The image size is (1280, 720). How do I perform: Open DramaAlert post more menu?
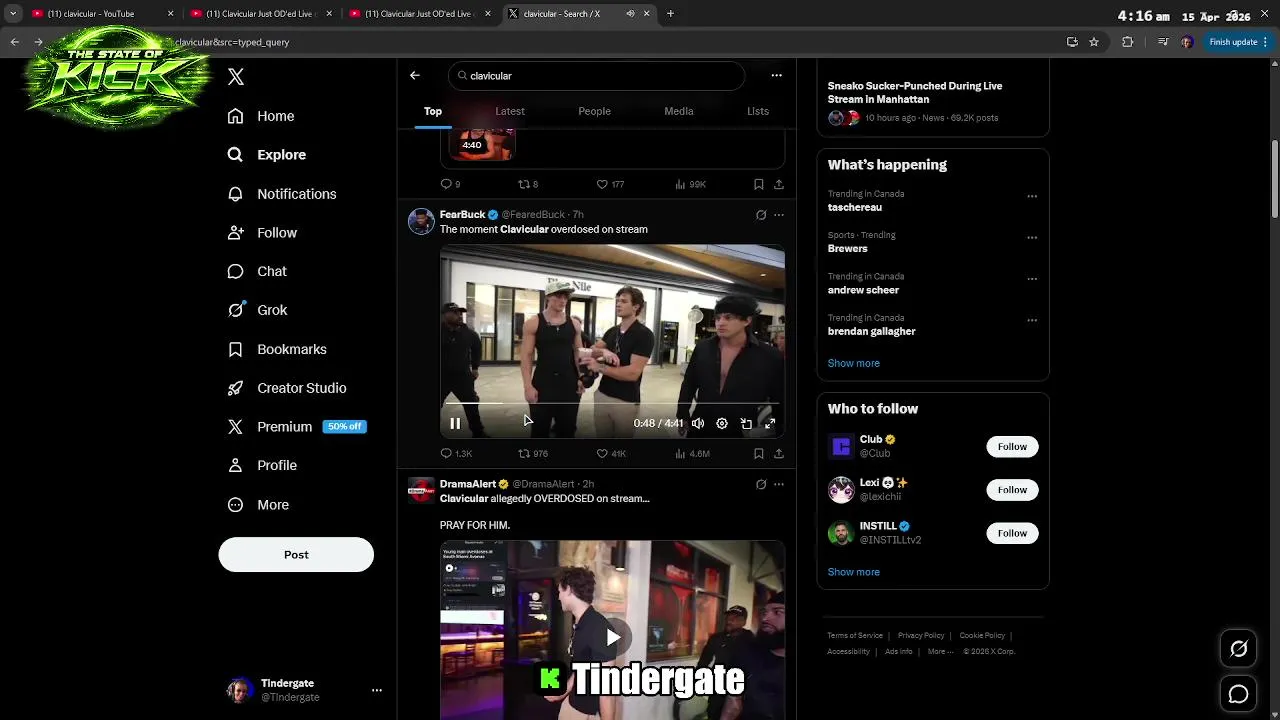click(779, 484)
